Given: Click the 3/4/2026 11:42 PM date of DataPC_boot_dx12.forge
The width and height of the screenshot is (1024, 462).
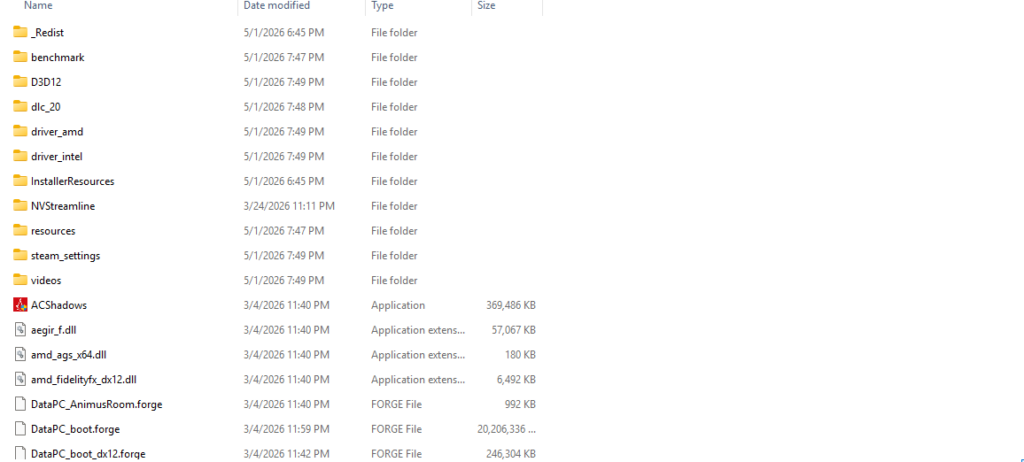Looking at the screenshot, I should pyautogui.click(x=287, y=454).
